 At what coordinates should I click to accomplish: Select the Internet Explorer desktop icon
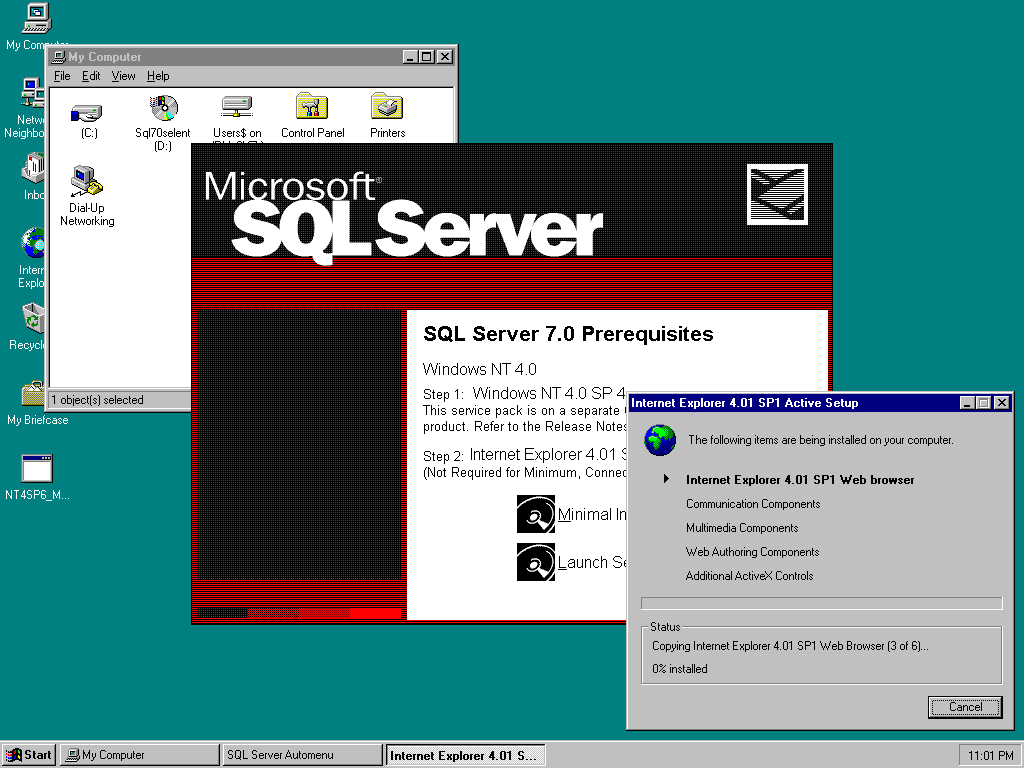[33, 243]
